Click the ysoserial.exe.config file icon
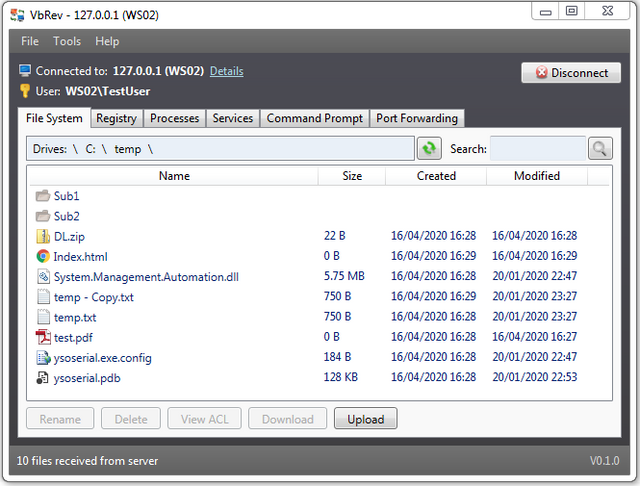 (43, 357)
